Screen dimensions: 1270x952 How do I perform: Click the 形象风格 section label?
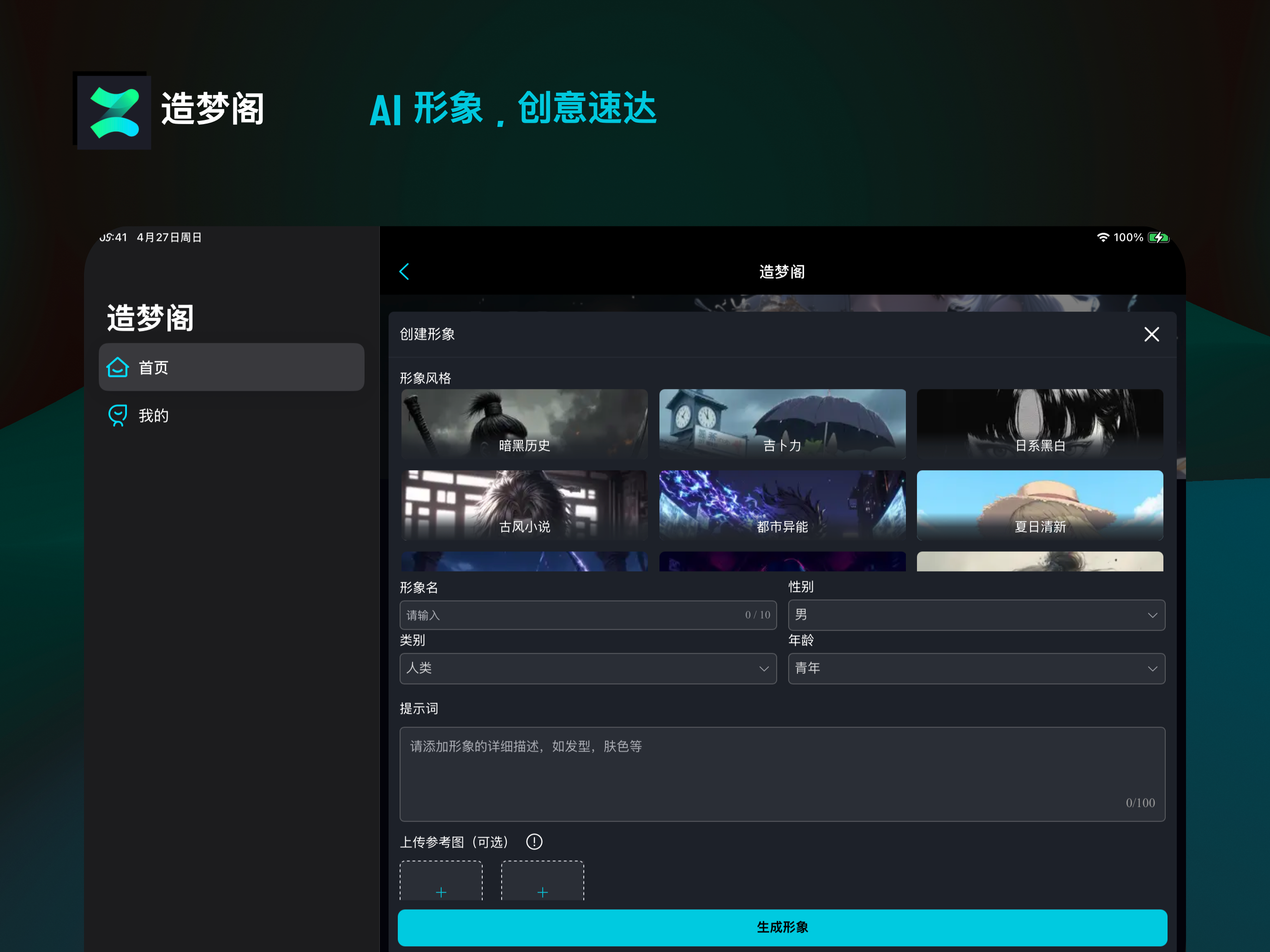click(425, 378)
